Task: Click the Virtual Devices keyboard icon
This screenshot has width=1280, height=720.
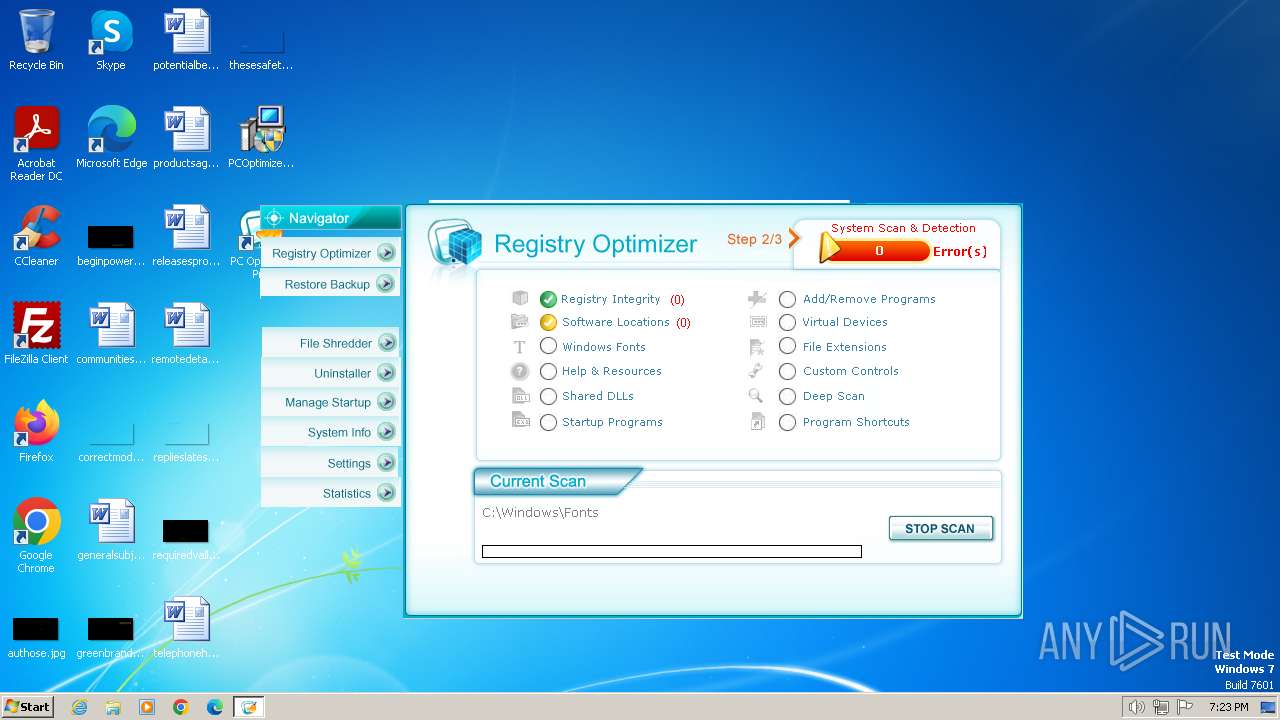Action: (758, 321)
